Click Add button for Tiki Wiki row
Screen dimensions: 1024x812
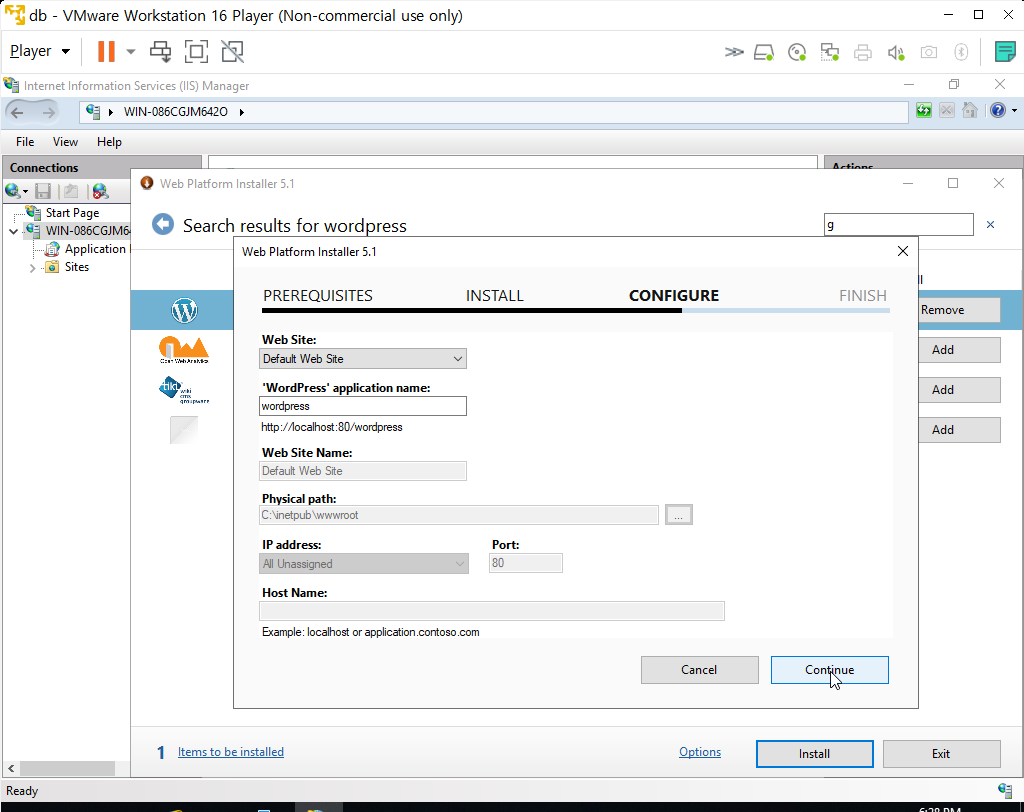(x=959, y=390)
